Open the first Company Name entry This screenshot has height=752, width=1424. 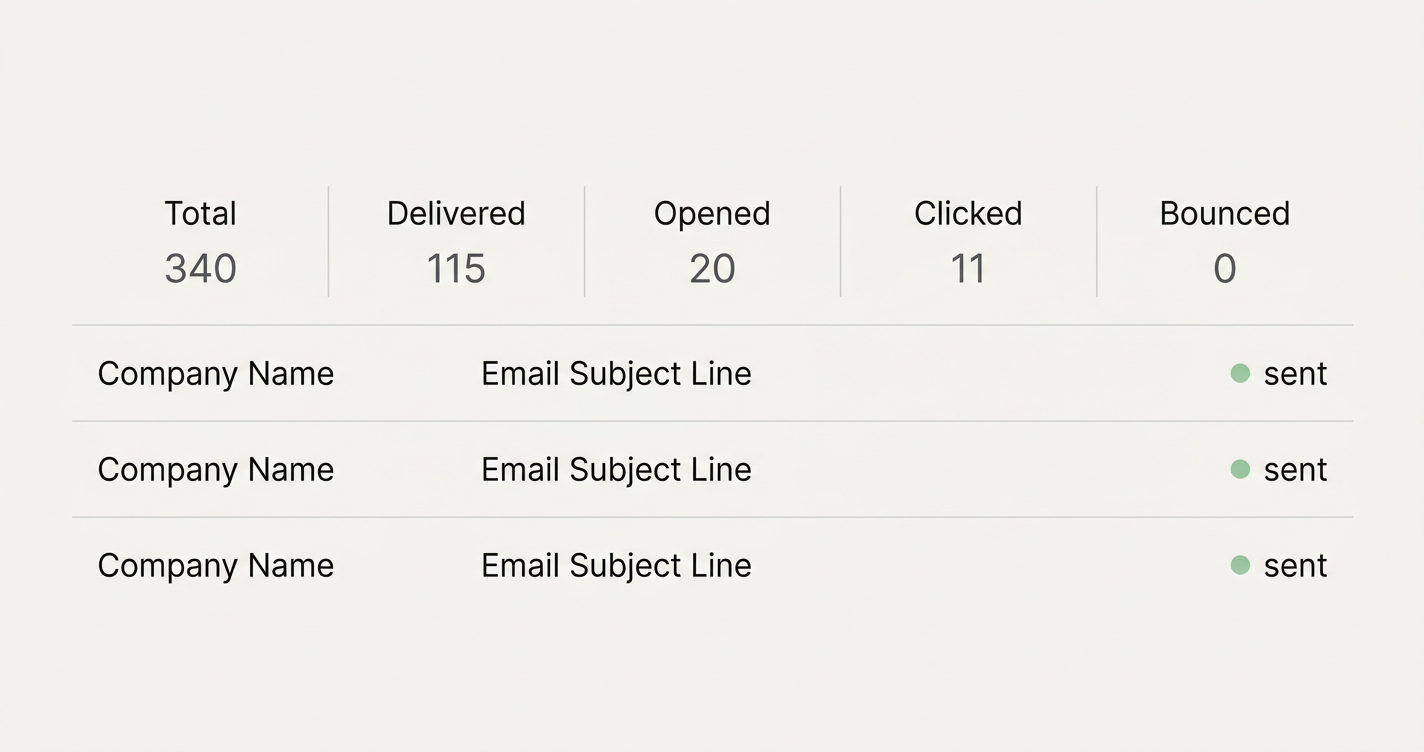click(215, 372)
